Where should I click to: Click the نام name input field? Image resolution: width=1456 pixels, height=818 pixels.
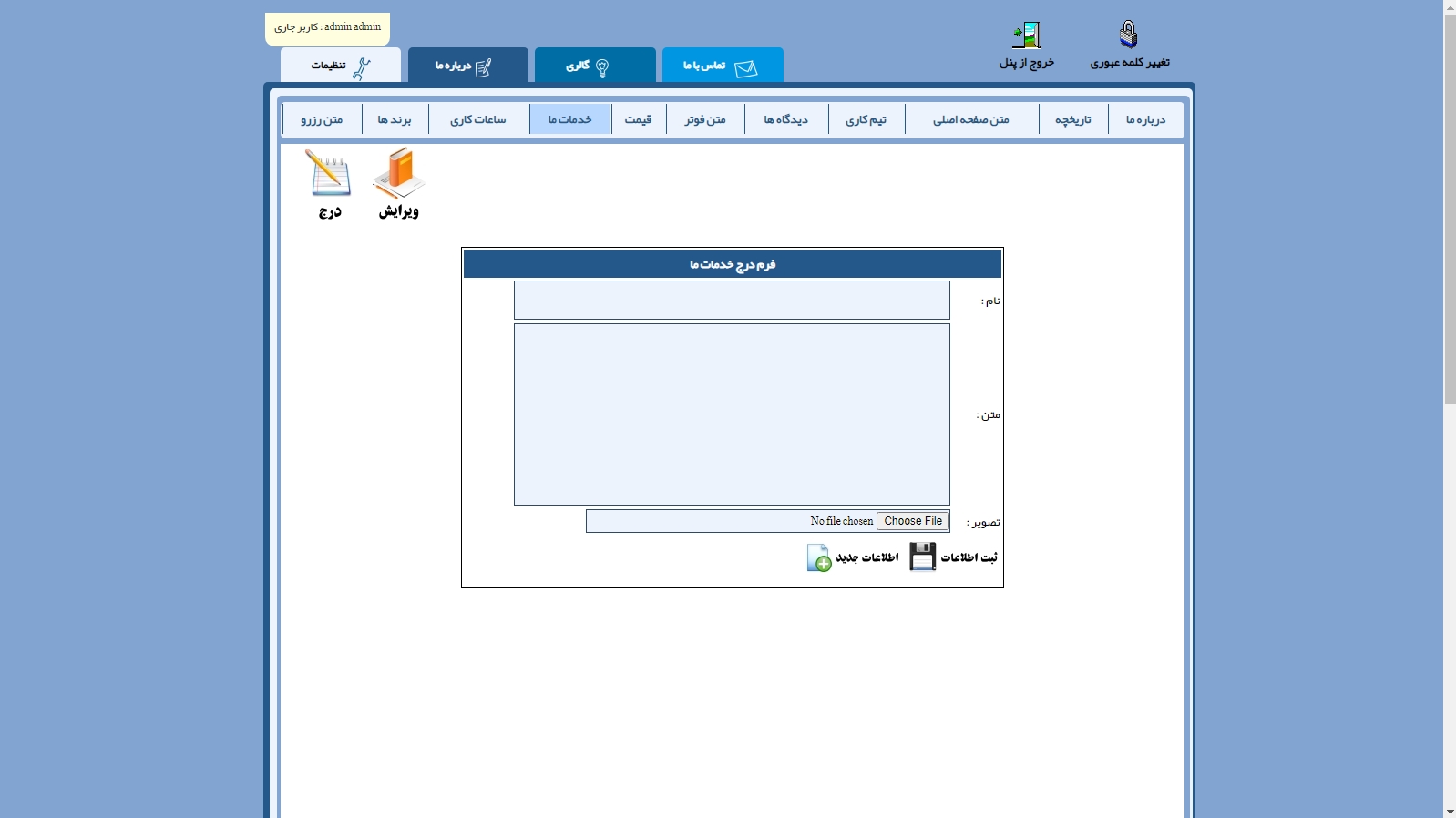coord(732,301)
